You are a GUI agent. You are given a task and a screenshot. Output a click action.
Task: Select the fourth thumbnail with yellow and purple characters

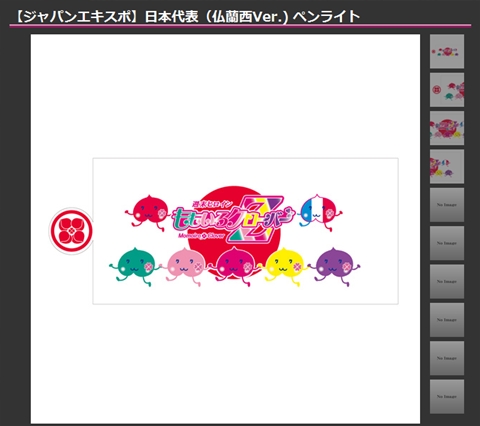point(447,167)
